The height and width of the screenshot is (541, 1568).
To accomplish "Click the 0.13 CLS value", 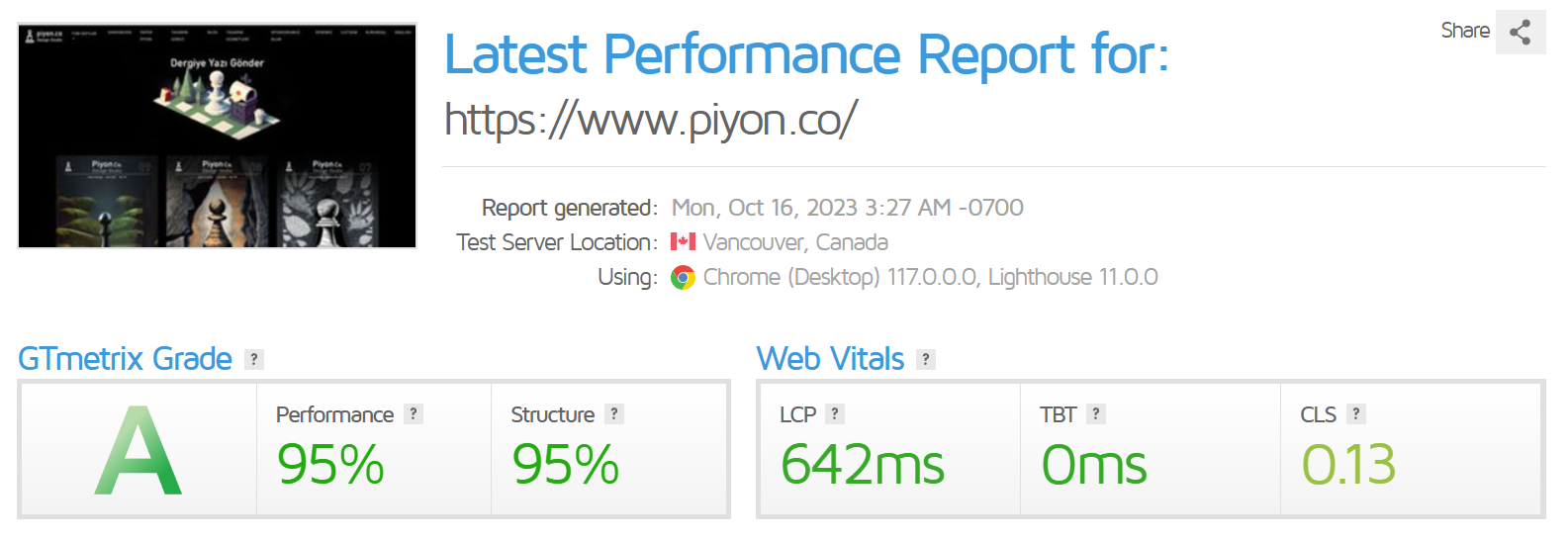I will [1348, 464].
